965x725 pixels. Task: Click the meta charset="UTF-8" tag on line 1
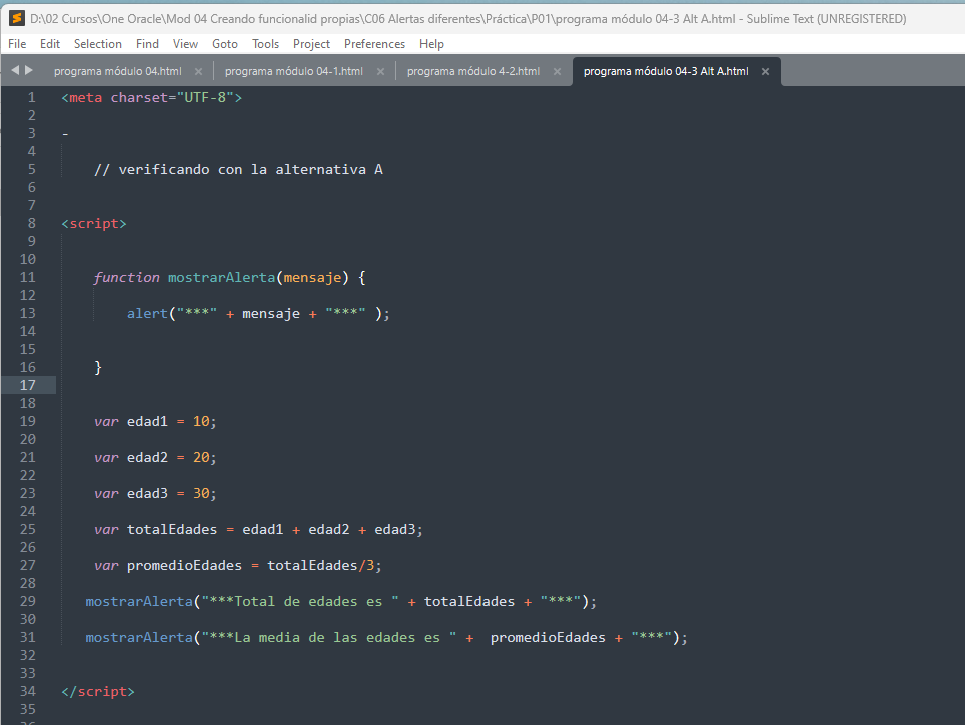[x=151, y=97]
